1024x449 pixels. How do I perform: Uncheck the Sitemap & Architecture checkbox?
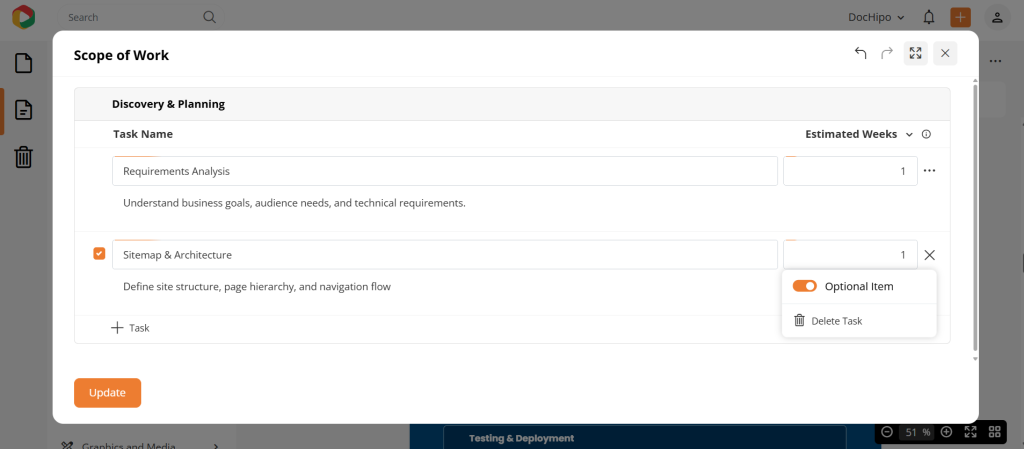(99, 254)
